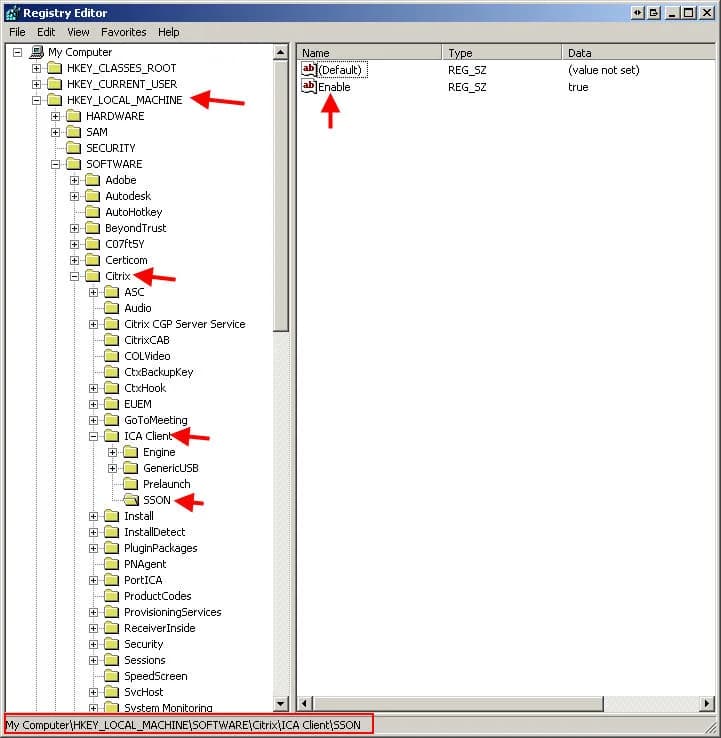This screenshot has height=738, width=721.
Task: Click the string icon of Enable value
Action: point(309,87)
